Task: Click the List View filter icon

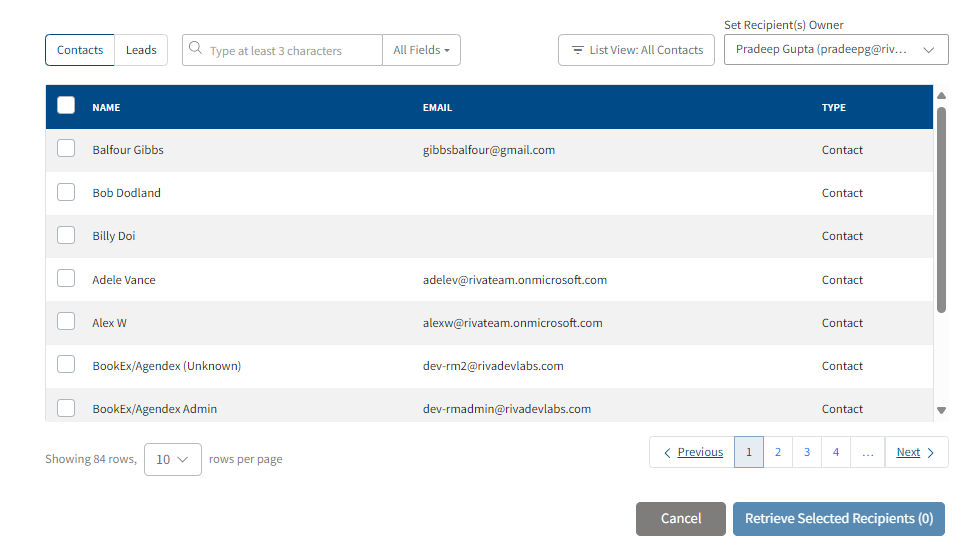Action: pos(577,50)
